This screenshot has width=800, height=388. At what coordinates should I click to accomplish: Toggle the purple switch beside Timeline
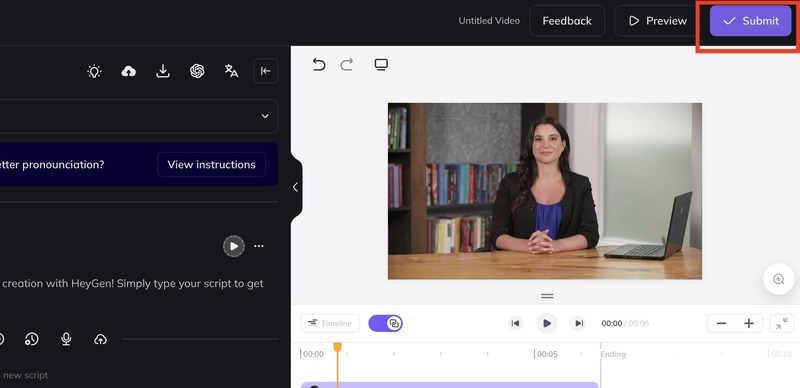click(x=386, y=323)
